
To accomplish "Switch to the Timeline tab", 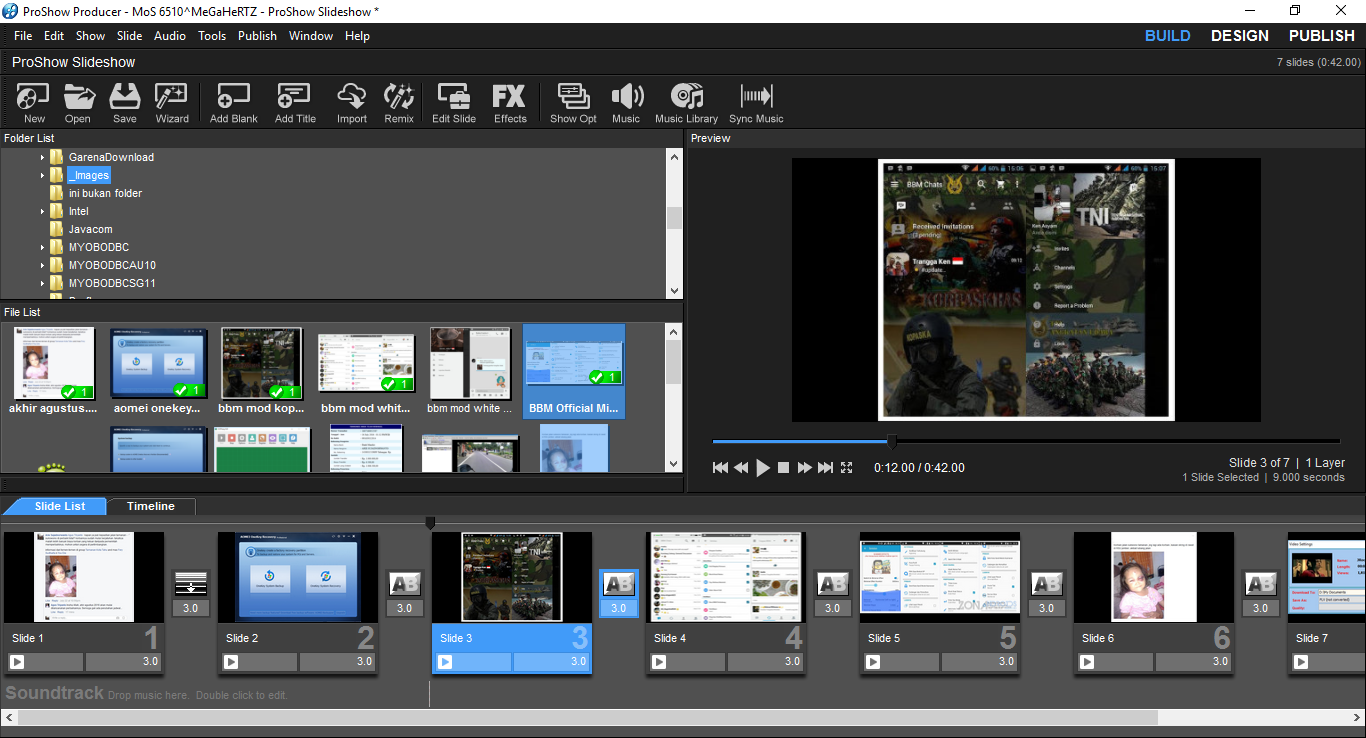I will 151,506.
